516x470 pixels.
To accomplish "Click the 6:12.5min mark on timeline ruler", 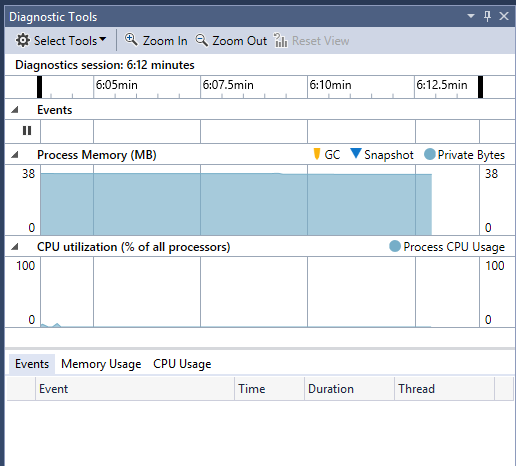I will (x=442, y=85).
